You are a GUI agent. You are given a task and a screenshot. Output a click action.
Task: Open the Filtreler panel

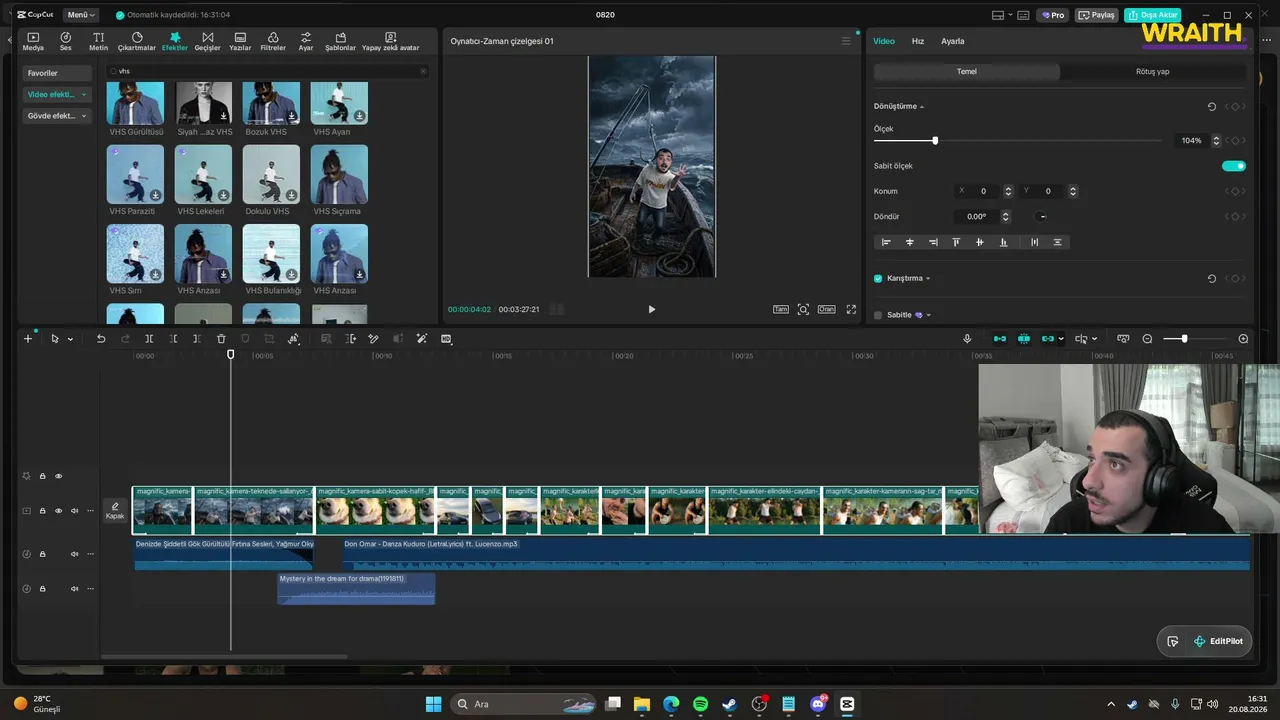[273, 41]
